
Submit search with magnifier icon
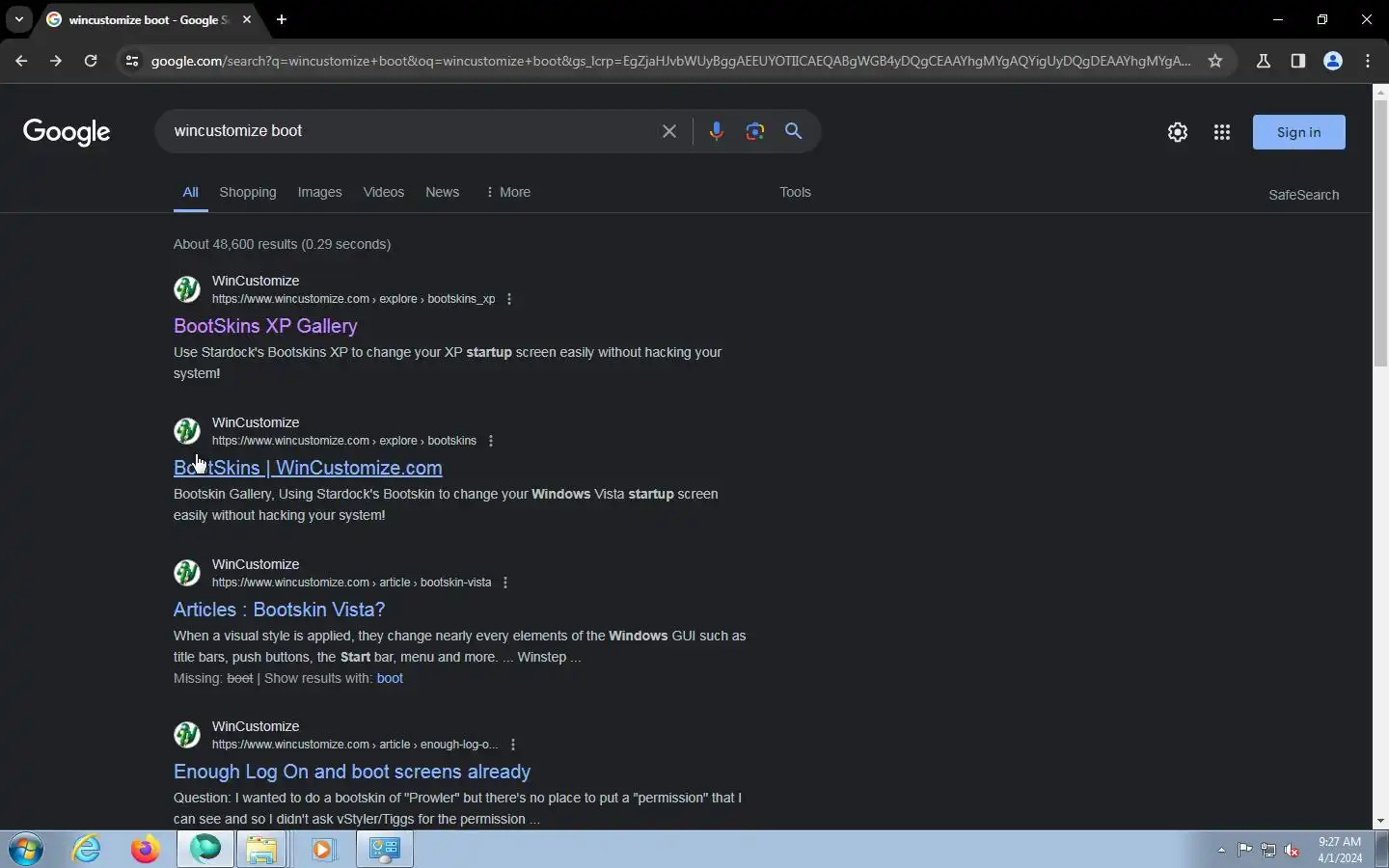(794, 131)
